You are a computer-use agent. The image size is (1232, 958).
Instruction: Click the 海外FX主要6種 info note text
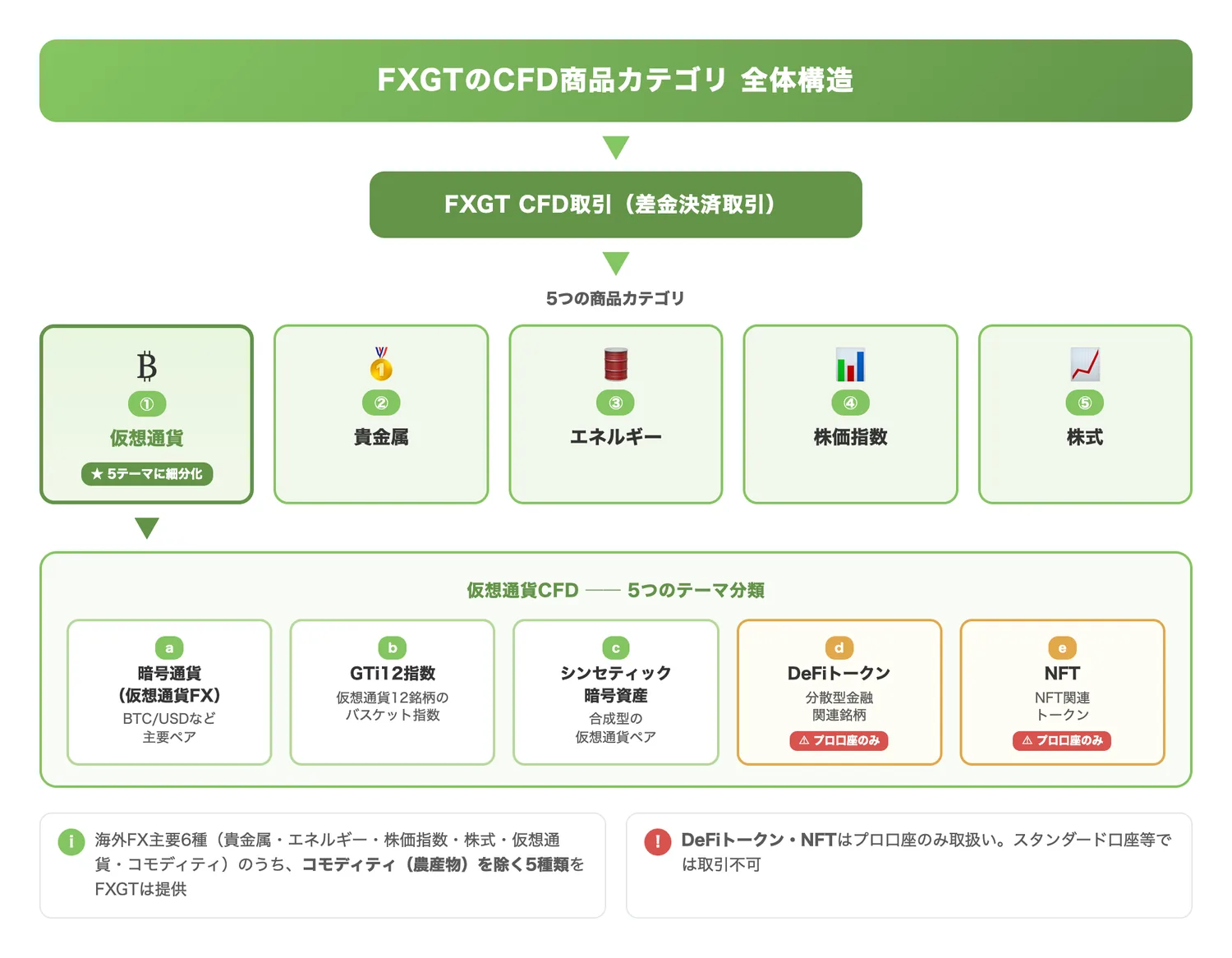[339, 864]
